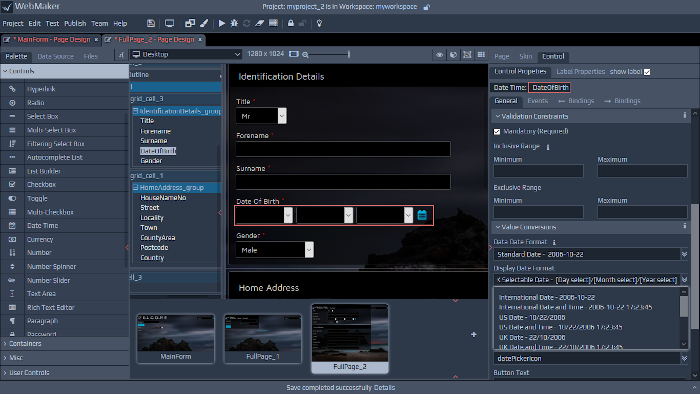Open the Gender dropdown showing Male
This screenshot has height=394, width=700.
[309, 250]
